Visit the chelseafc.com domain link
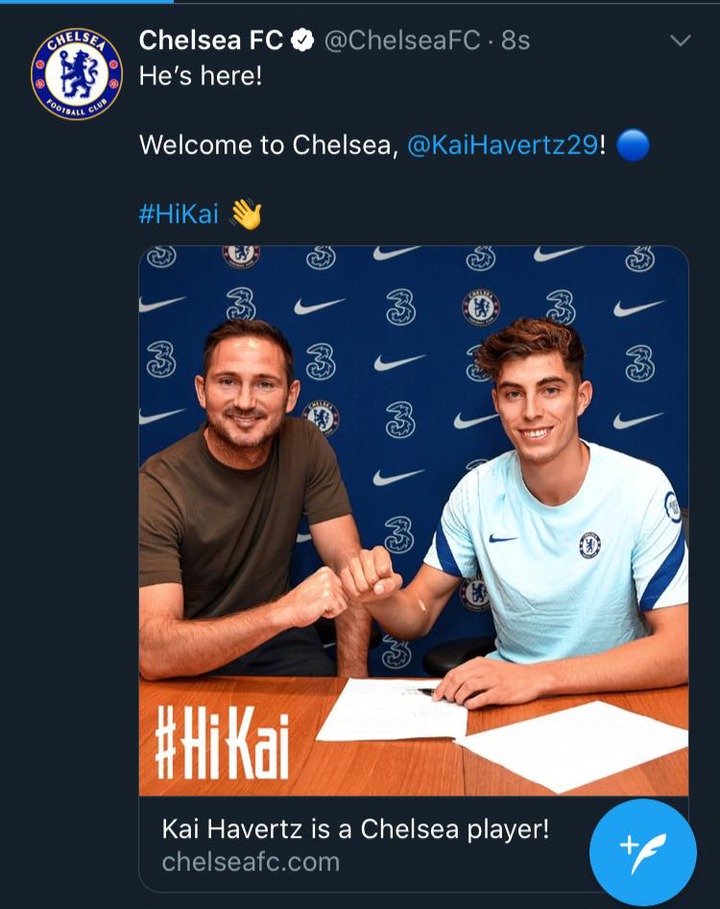 (x=250, y=861)
